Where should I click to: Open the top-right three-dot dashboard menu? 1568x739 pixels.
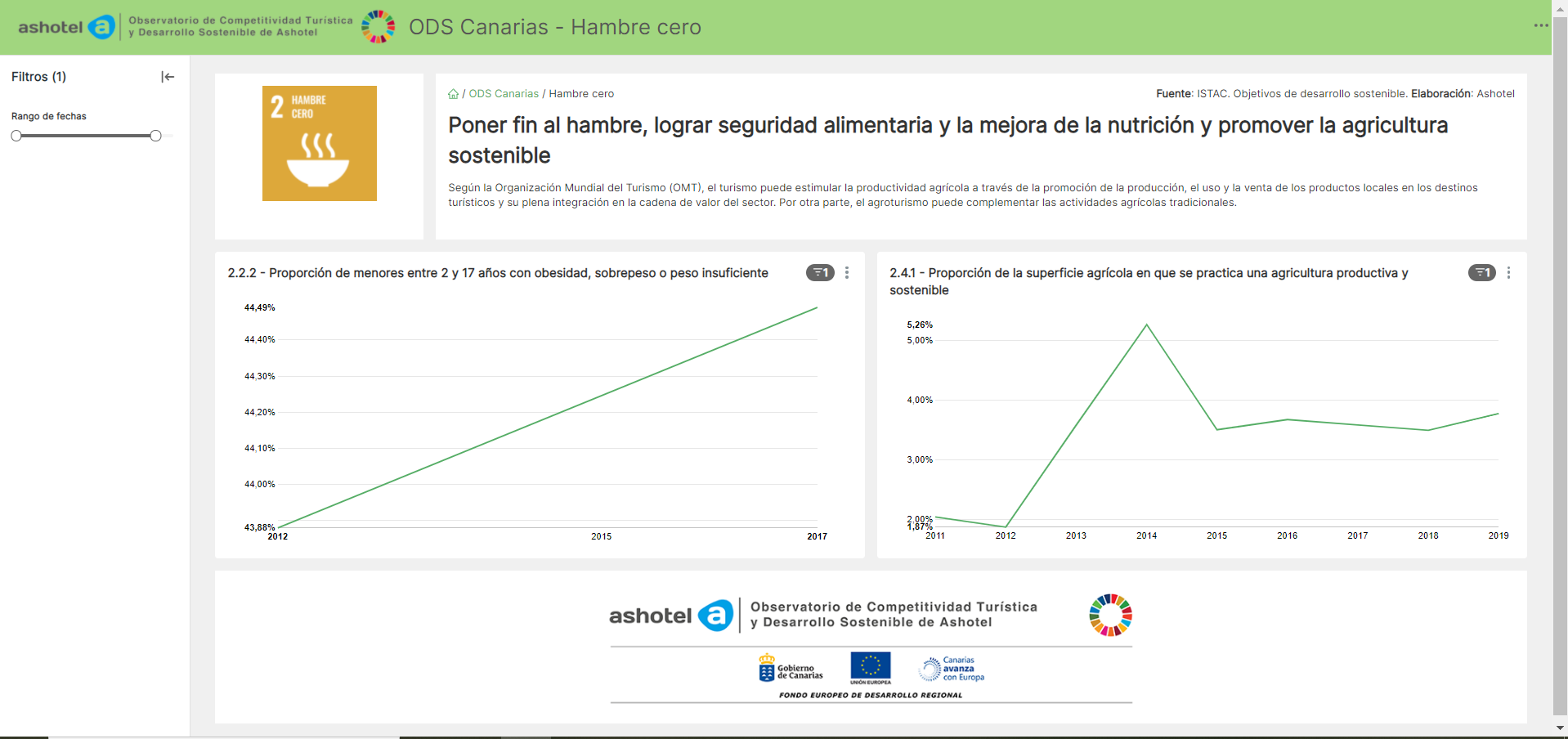1540,26
